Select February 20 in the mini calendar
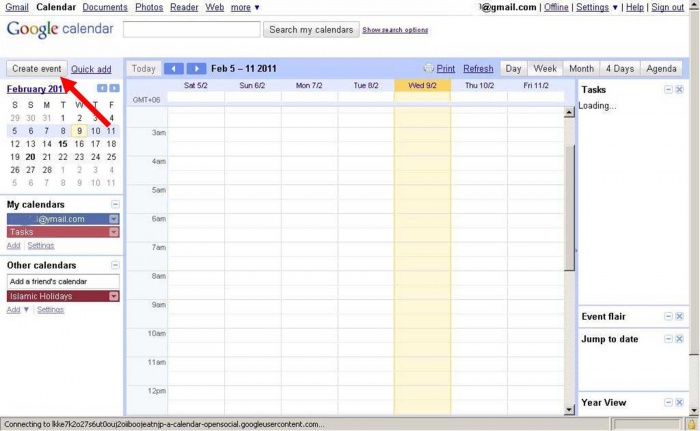 point(30,157)
